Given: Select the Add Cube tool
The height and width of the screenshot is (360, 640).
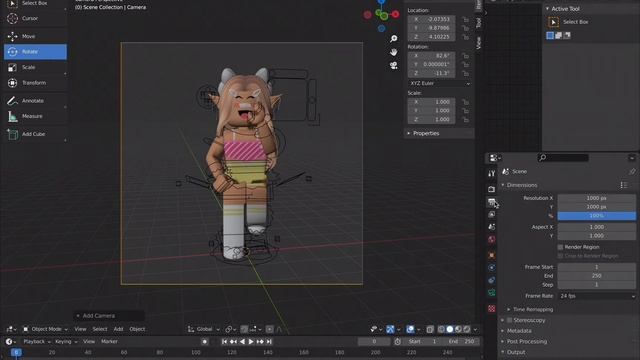Looking at the screenshot, I should [x=35, y=134].
